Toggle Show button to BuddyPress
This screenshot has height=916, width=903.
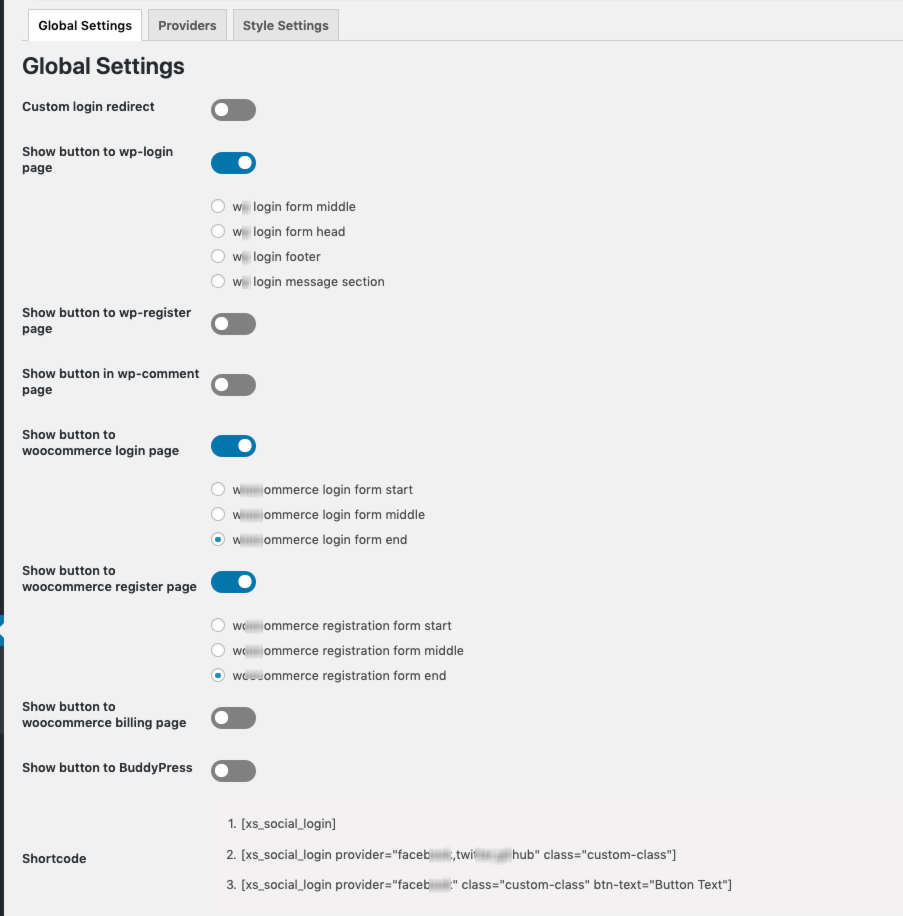233,771
